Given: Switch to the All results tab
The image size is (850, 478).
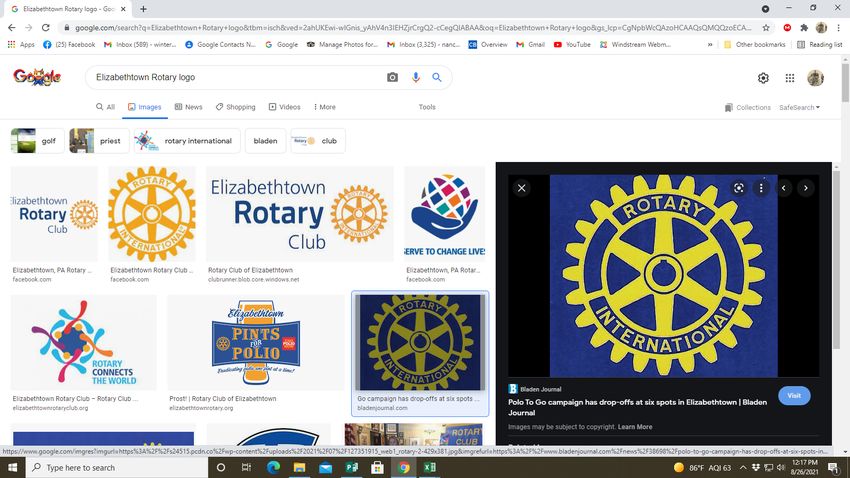Looking at the screenshot, I should pos(105,107).
